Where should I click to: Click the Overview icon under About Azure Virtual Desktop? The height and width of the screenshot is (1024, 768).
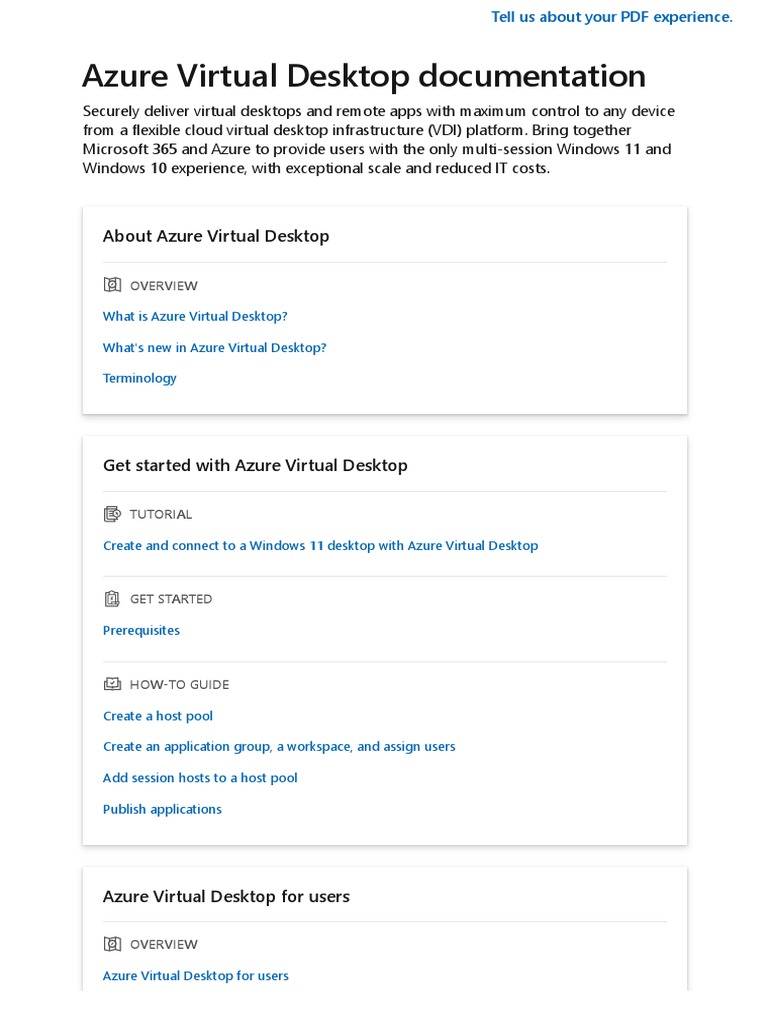(112, 285)
